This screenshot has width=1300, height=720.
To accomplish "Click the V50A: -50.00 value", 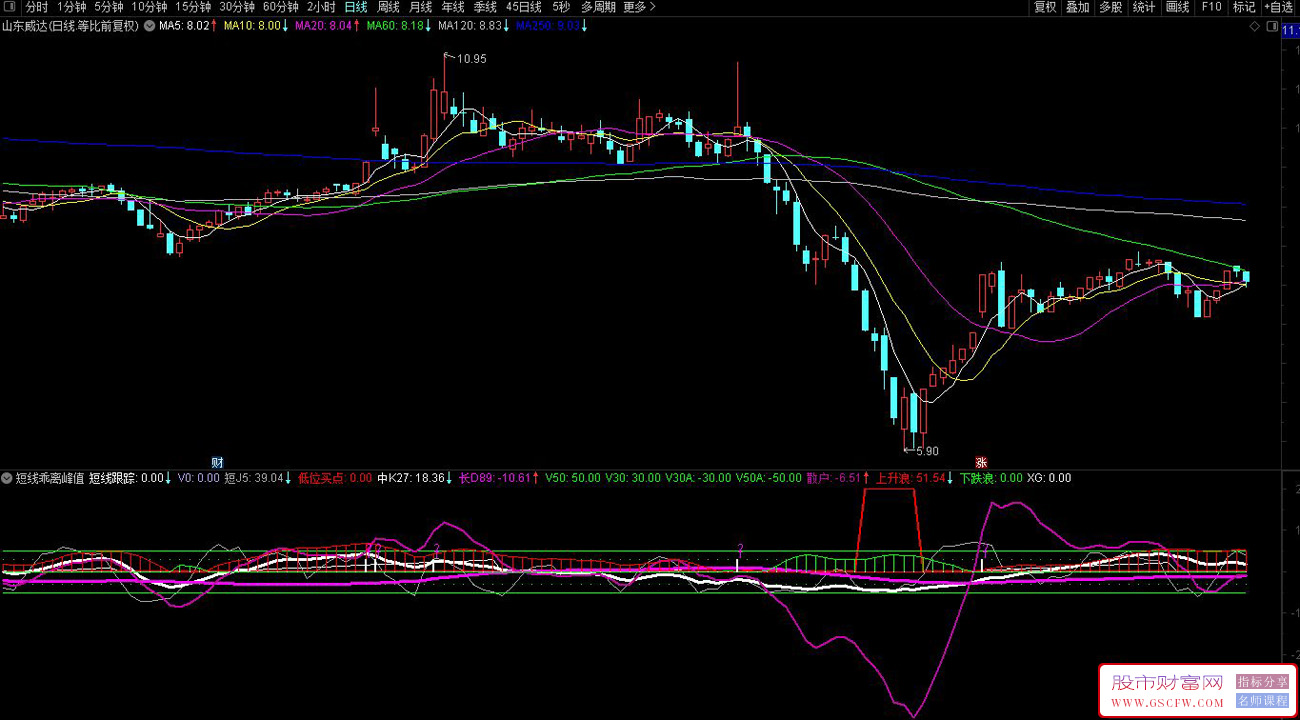I will pyautogui.click(x=769, y=478).
